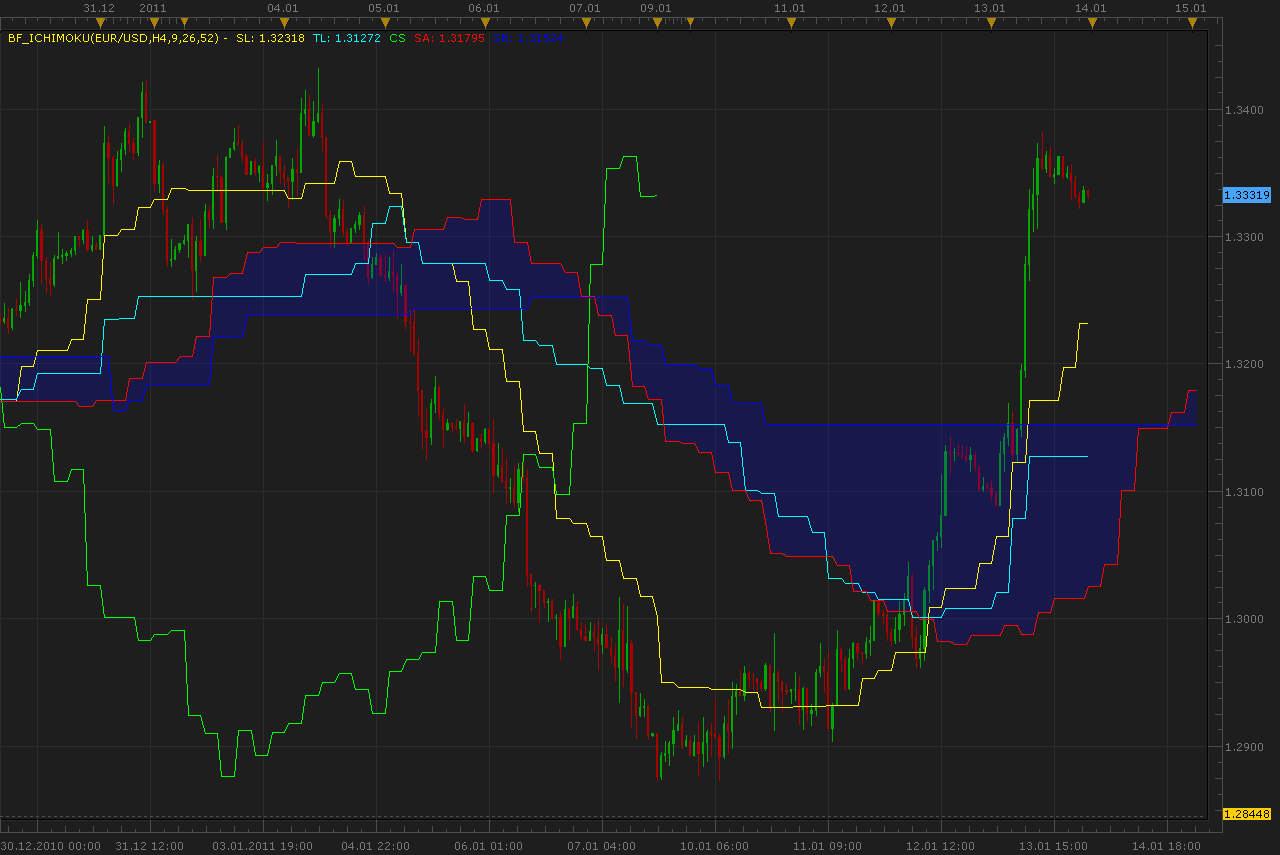Viewport: 1280px width, 855px height.
Task: Click the 06.01 01:00 time axis label
Action: click(488, 845)
